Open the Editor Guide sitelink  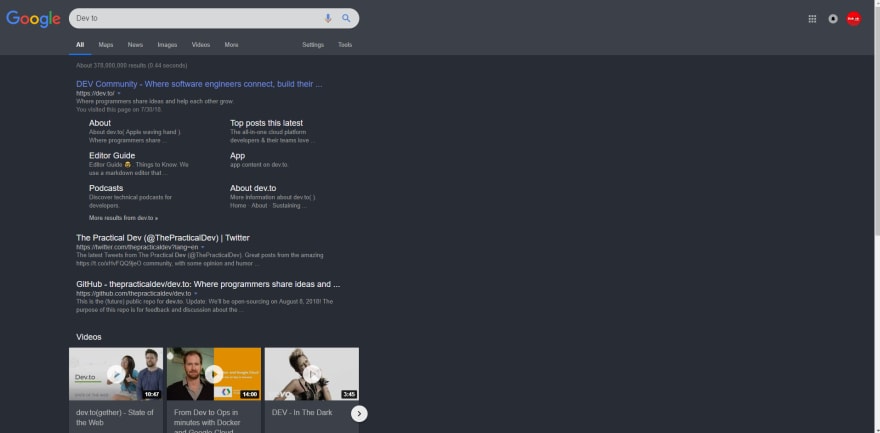[112, 155]
